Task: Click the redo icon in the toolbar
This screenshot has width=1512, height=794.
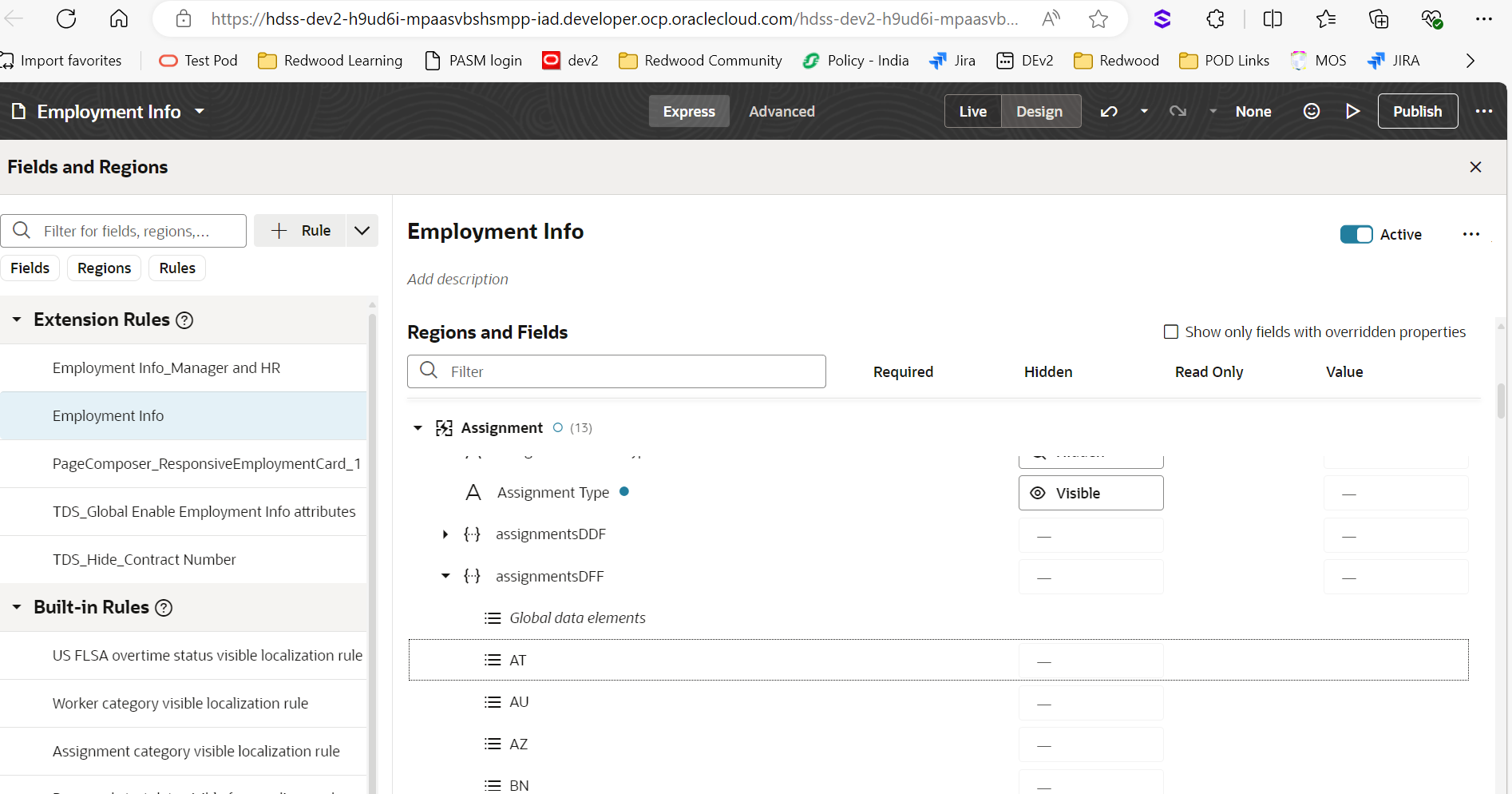Action: click(x=1178, y=111)
